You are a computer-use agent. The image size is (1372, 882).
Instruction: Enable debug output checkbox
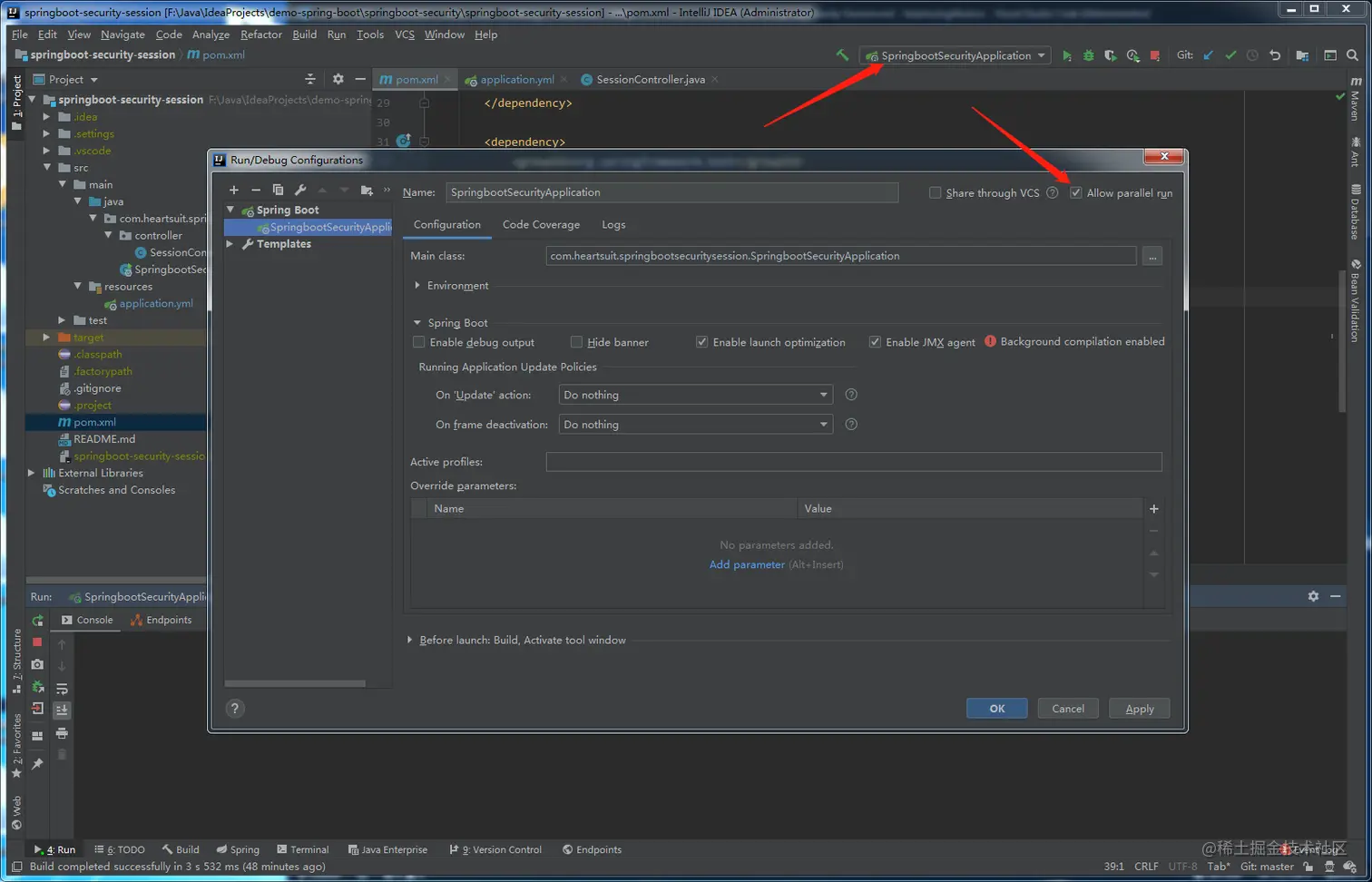coord(418,342)
